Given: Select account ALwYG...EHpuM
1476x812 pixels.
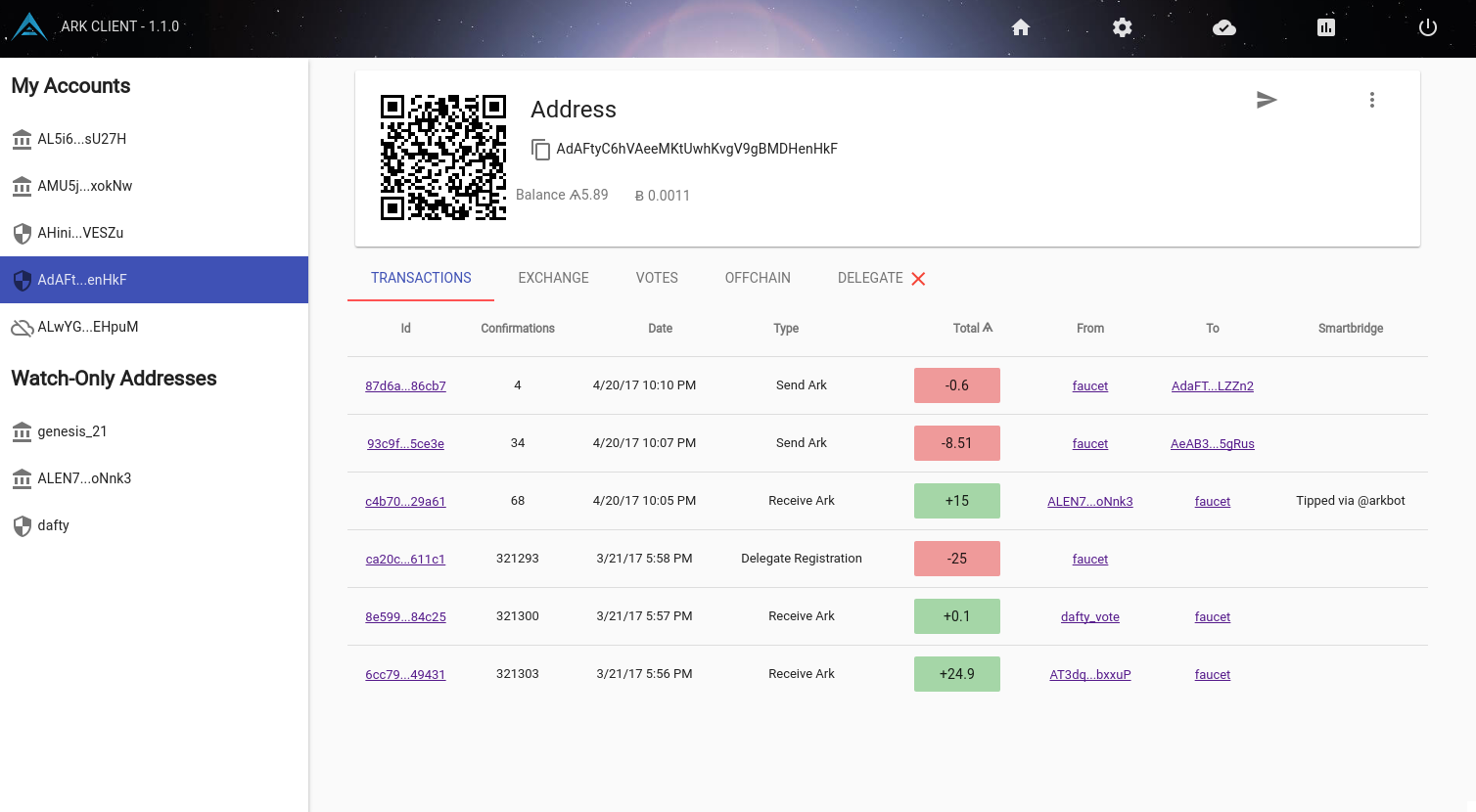Looking at the screenshot, I should point(154,327).
